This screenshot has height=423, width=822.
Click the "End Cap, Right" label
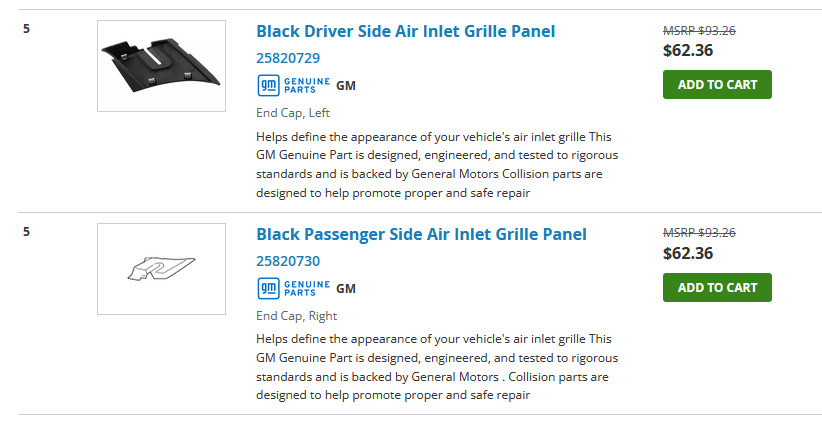(x=296, y=316)
